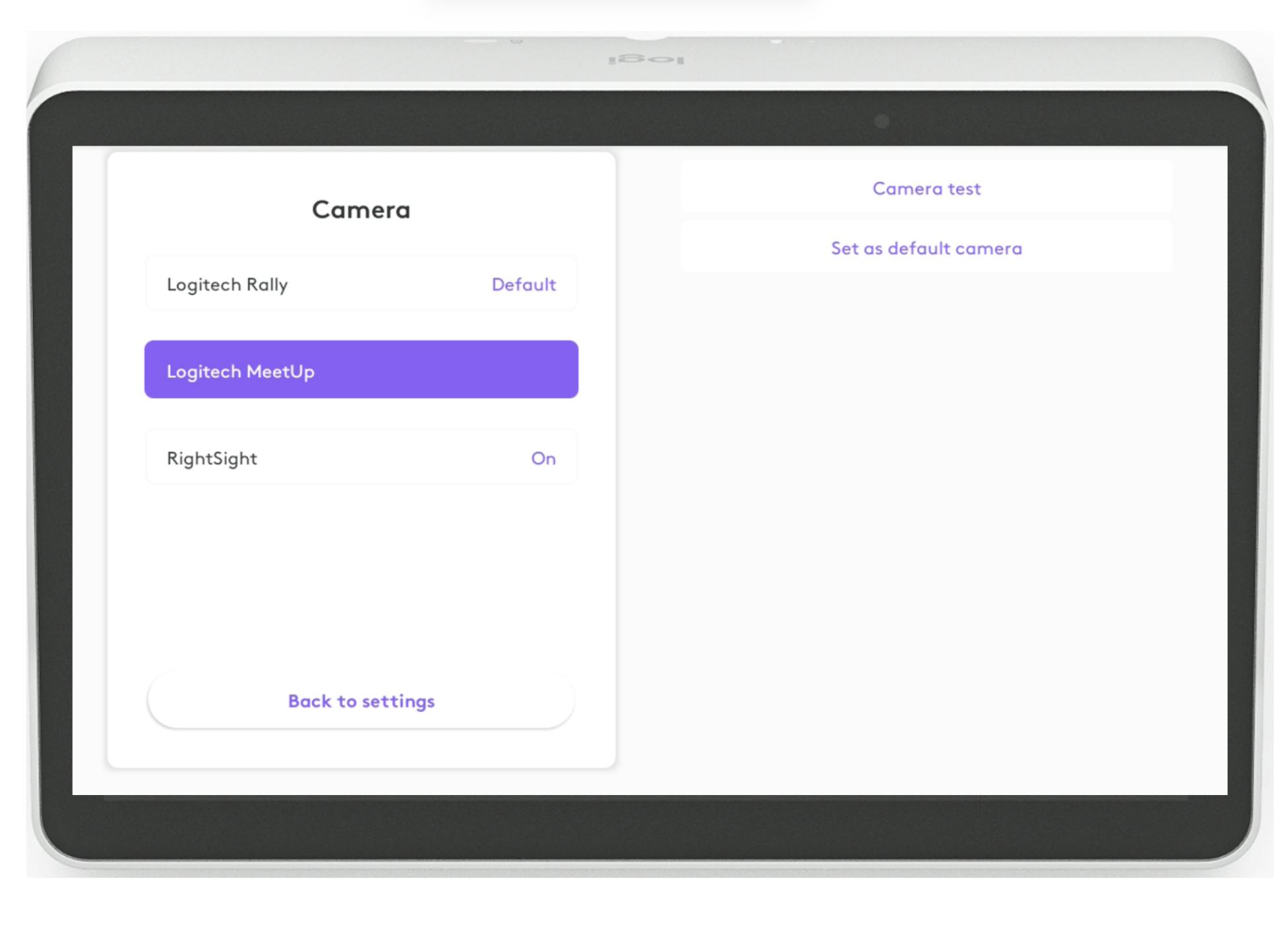The width and height of the screenshot is (1288, 926).
Task: Select the highlighted Logitech MeetUp entry
Action: point(361,370)
